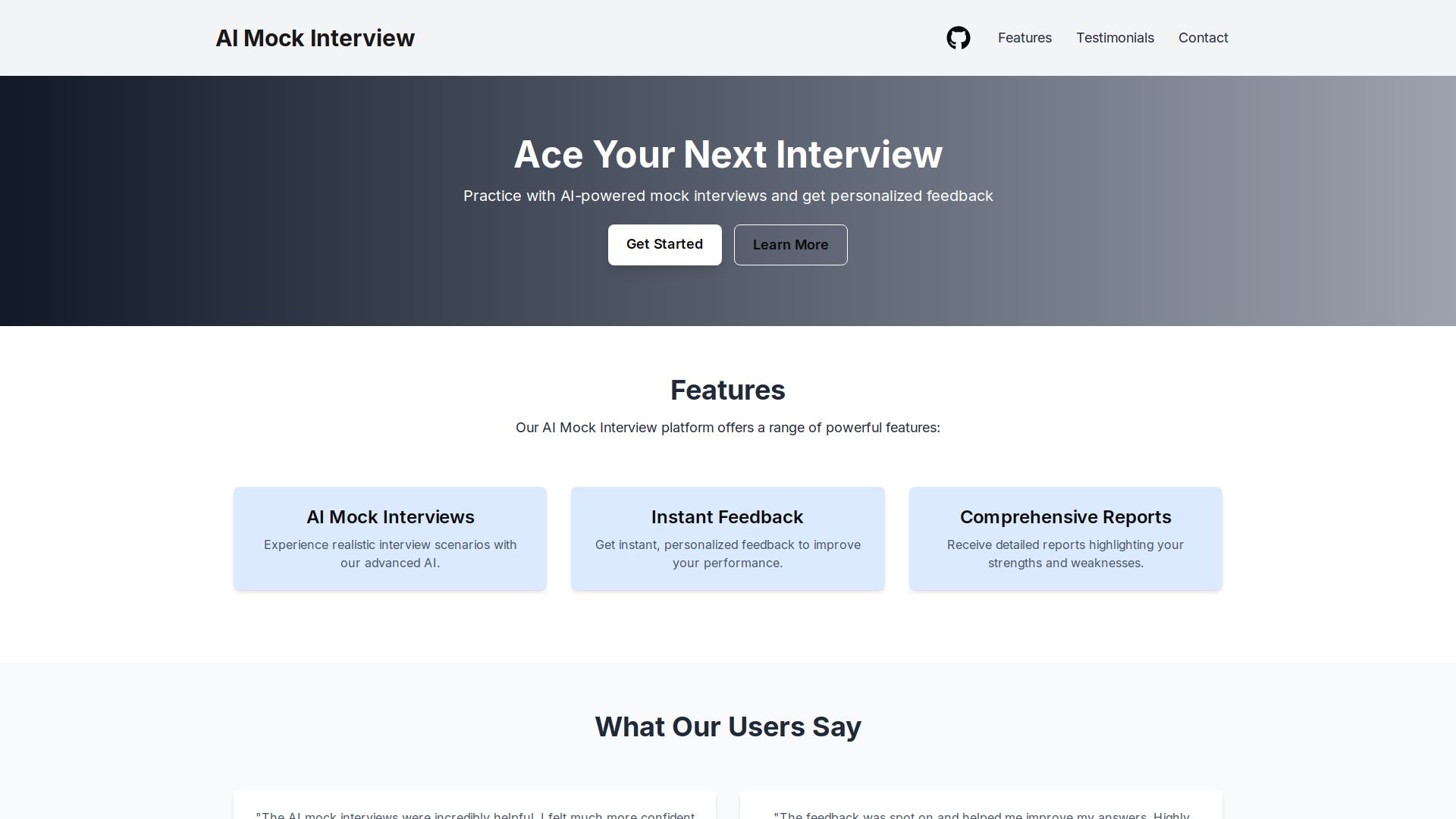This screenshot has height=819, width=1456.
Task: Open the Contact page
Action: (1203, 37)
